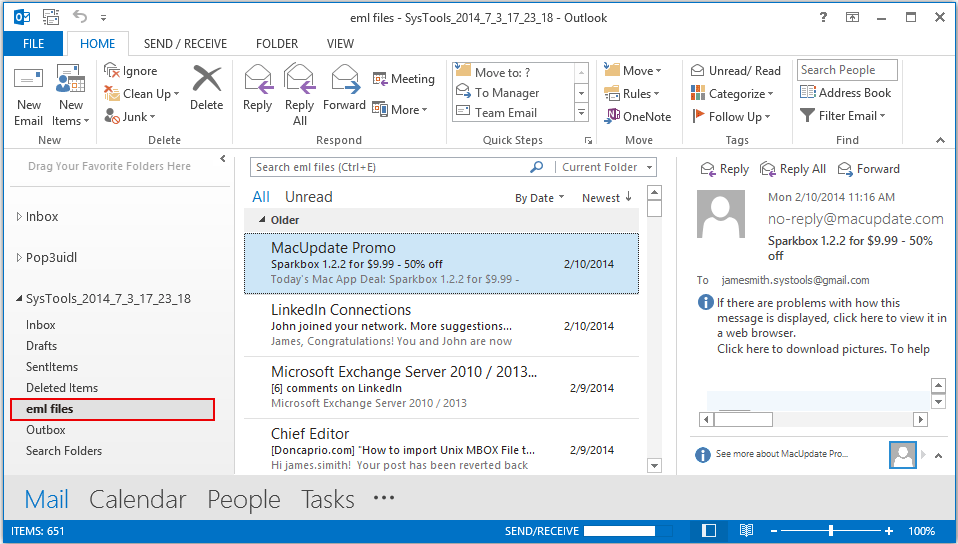The width and height of the screenshot is (958, 544).
Task: Open the Move dropdown in ribbon
Action: click(632, 71)
